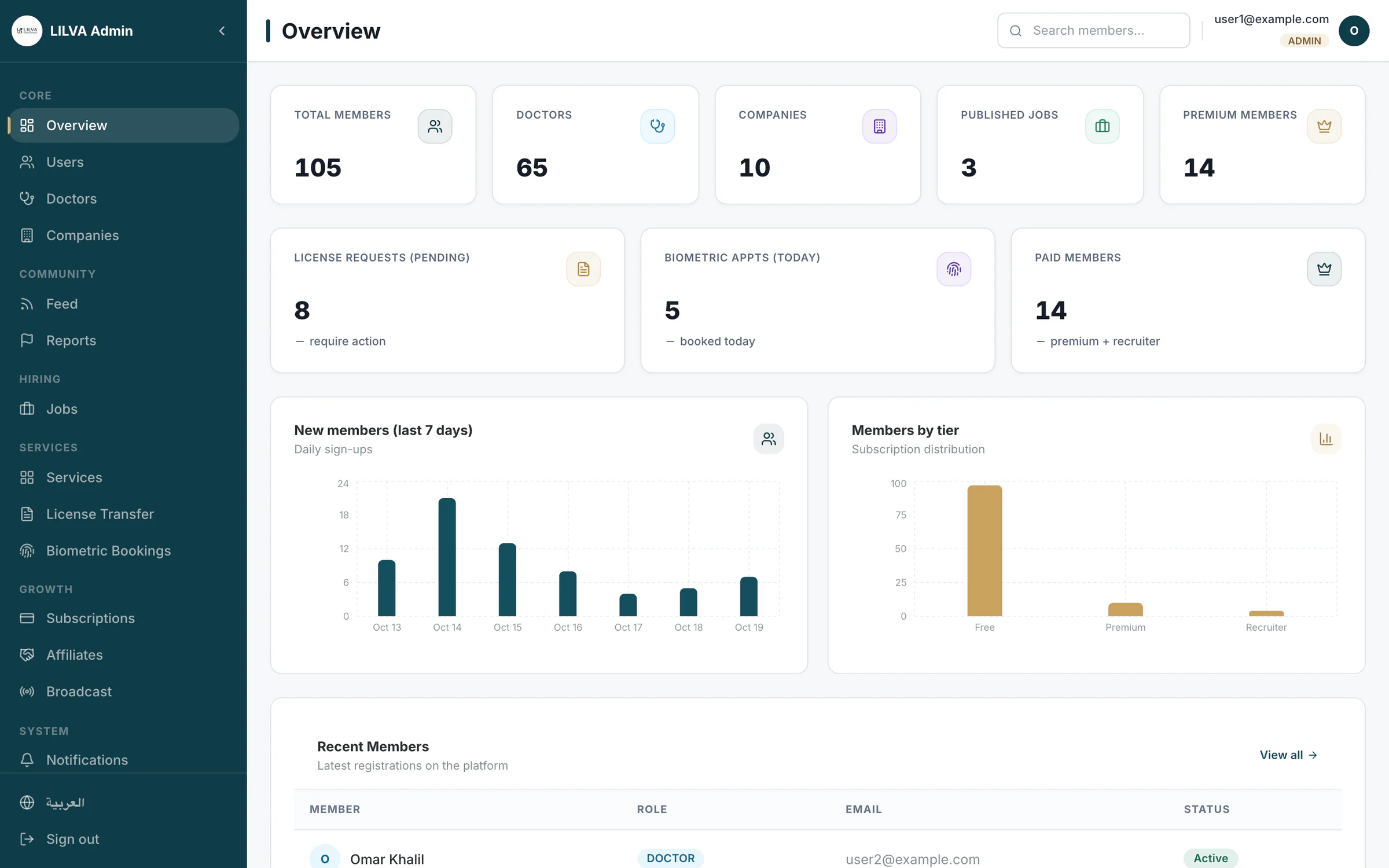The width and height of the screenshot is (1389, 868).
Task: Open Broadcast page
Action: [123, 692]
